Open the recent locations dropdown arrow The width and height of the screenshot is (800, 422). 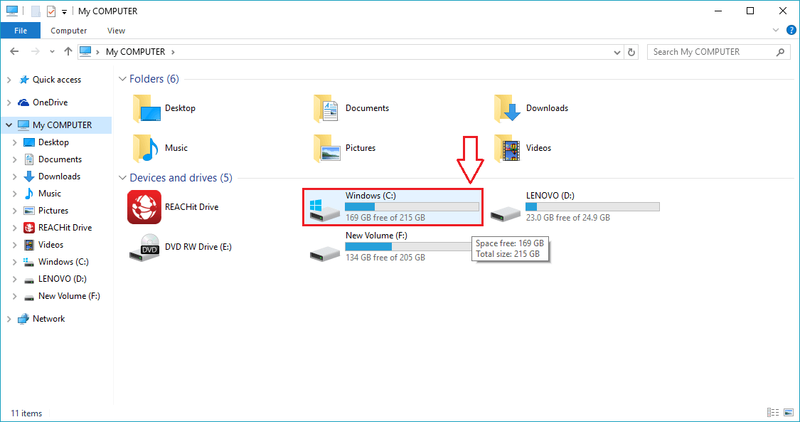52,52
